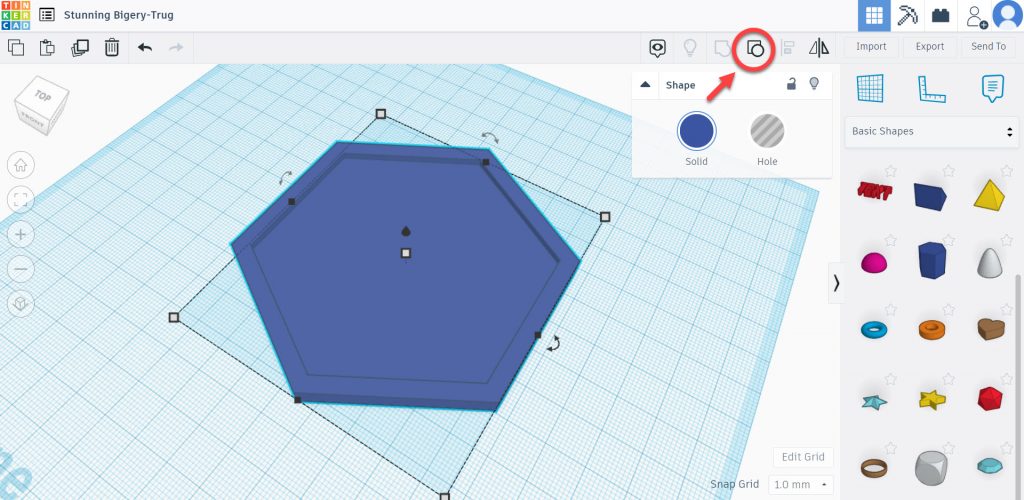Image resolution: width=1024 pixels, height=500 pixels.
Task: Switch to the Blocks (pickaxe) mode
Action: 907,15
